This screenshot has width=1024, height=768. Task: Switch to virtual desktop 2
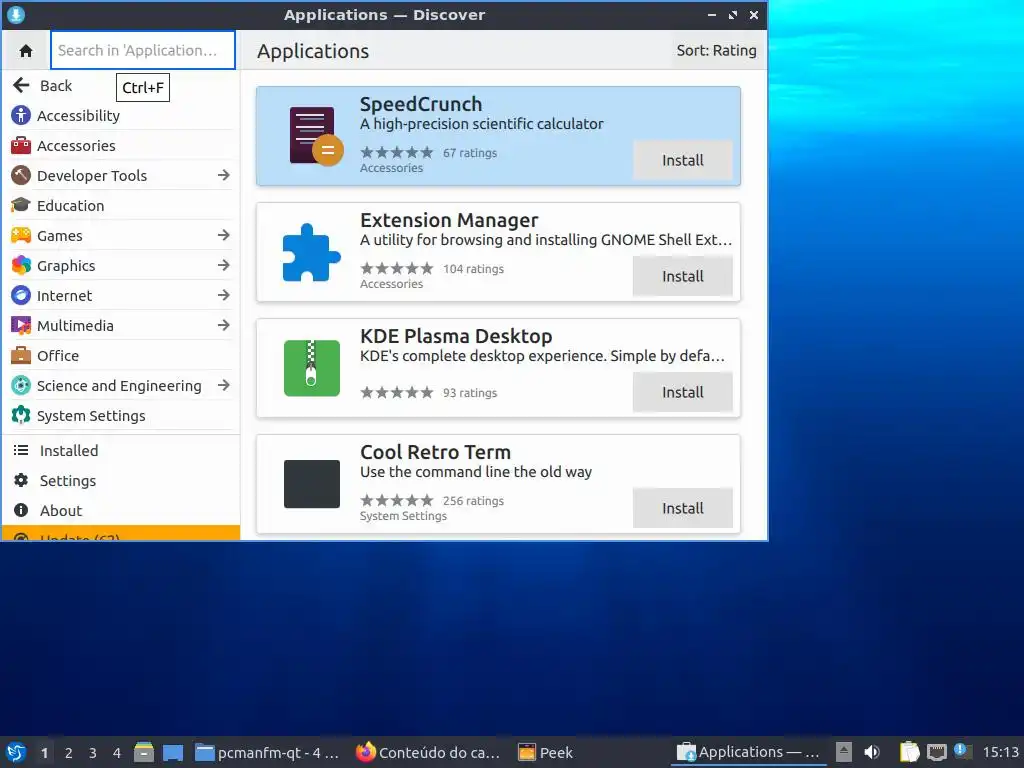point(69,753)
